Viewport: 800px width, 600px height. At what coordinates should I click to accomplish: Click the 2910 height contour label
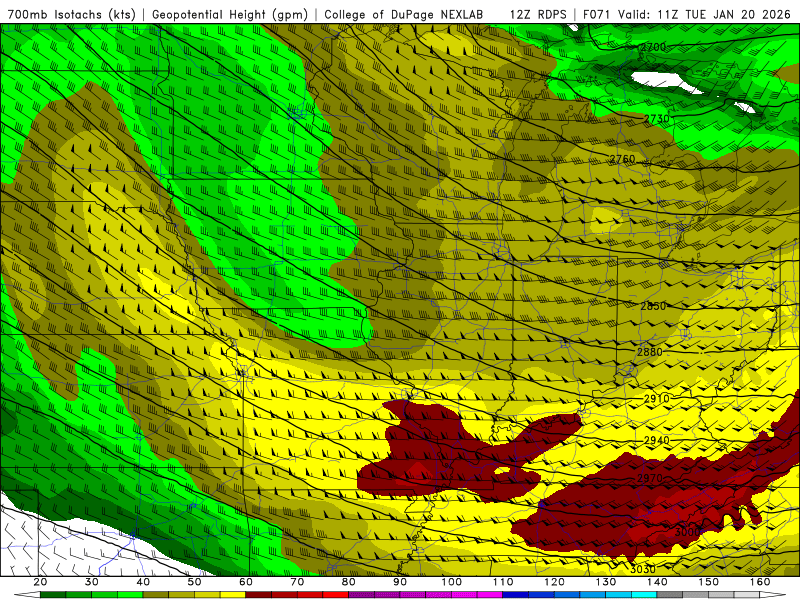click(657, 398)
